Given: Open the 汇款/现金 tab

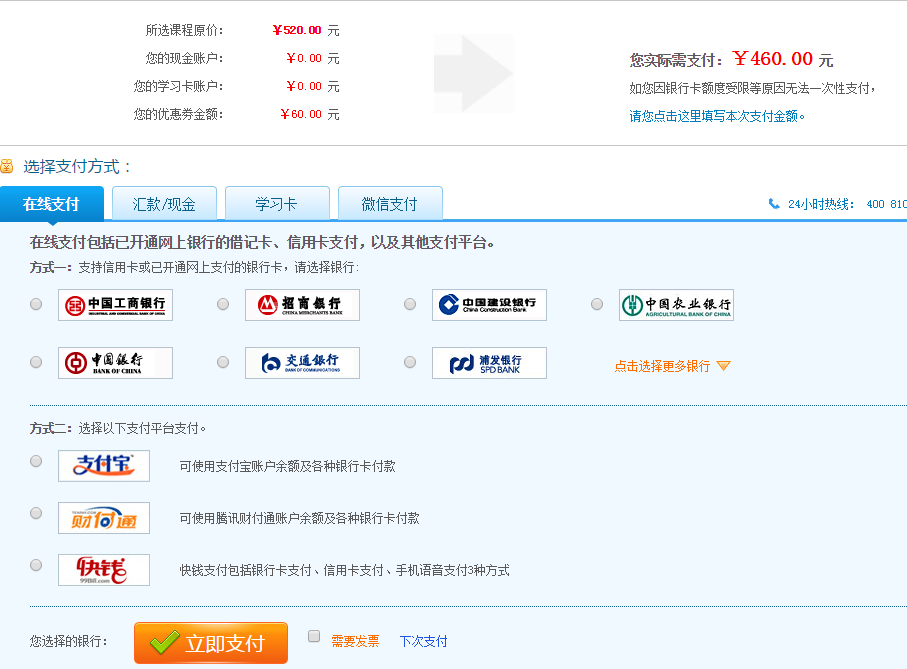Looking at the screenshot, I should pyautogui.click(x=164, y=204).
